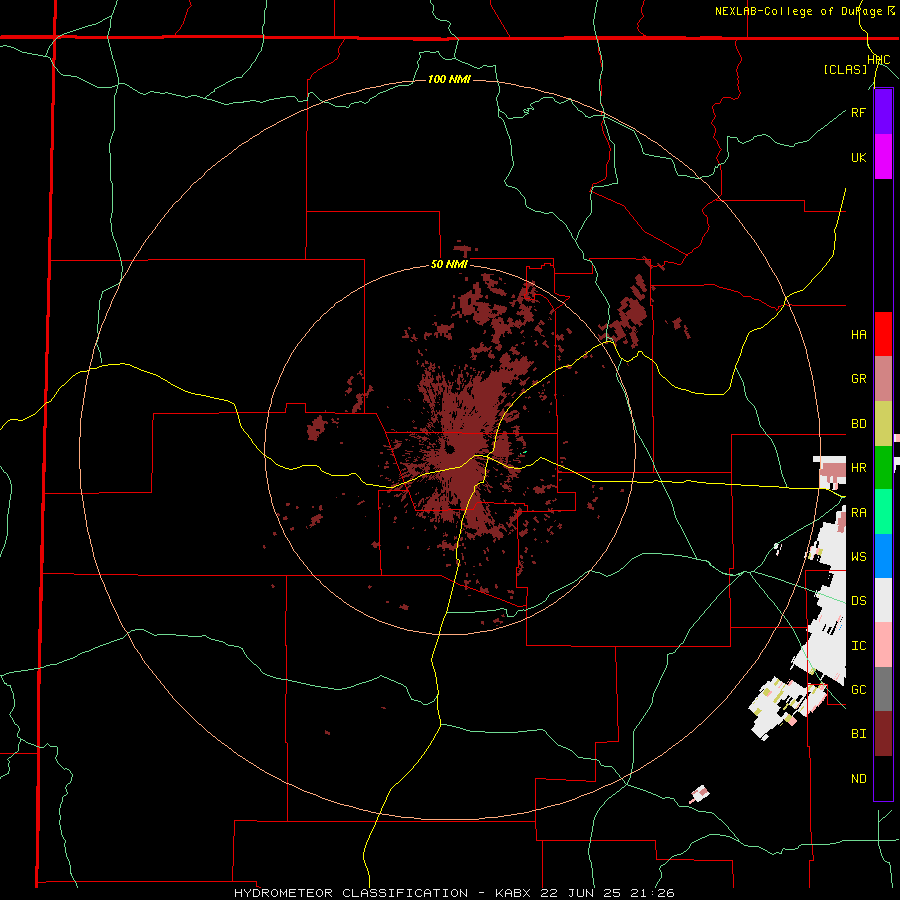Click the RA legend label
This screenshot has height=900, width=900.
pos(858,513)
